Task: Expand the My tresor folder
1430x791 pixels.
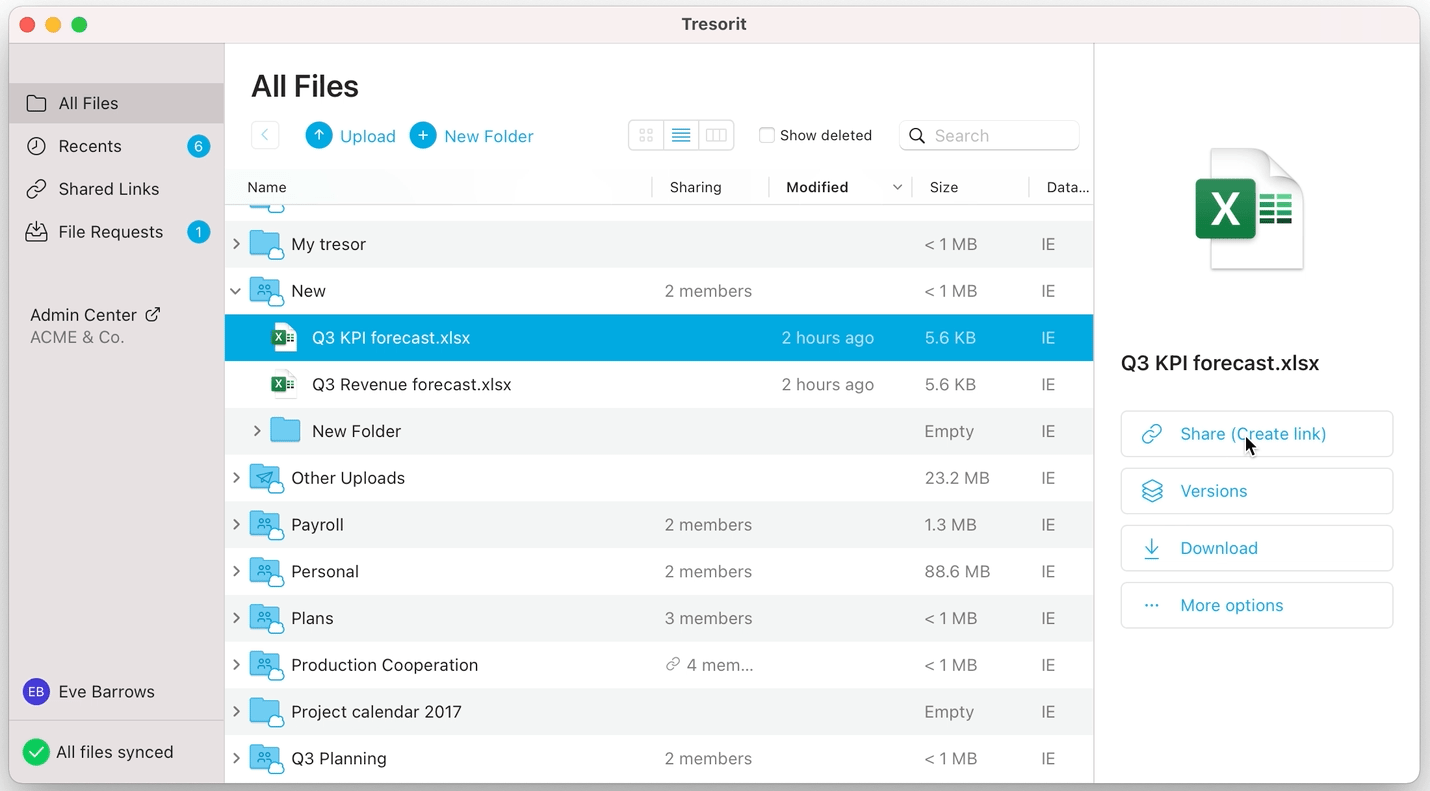Action: click(x=236, y=244)
